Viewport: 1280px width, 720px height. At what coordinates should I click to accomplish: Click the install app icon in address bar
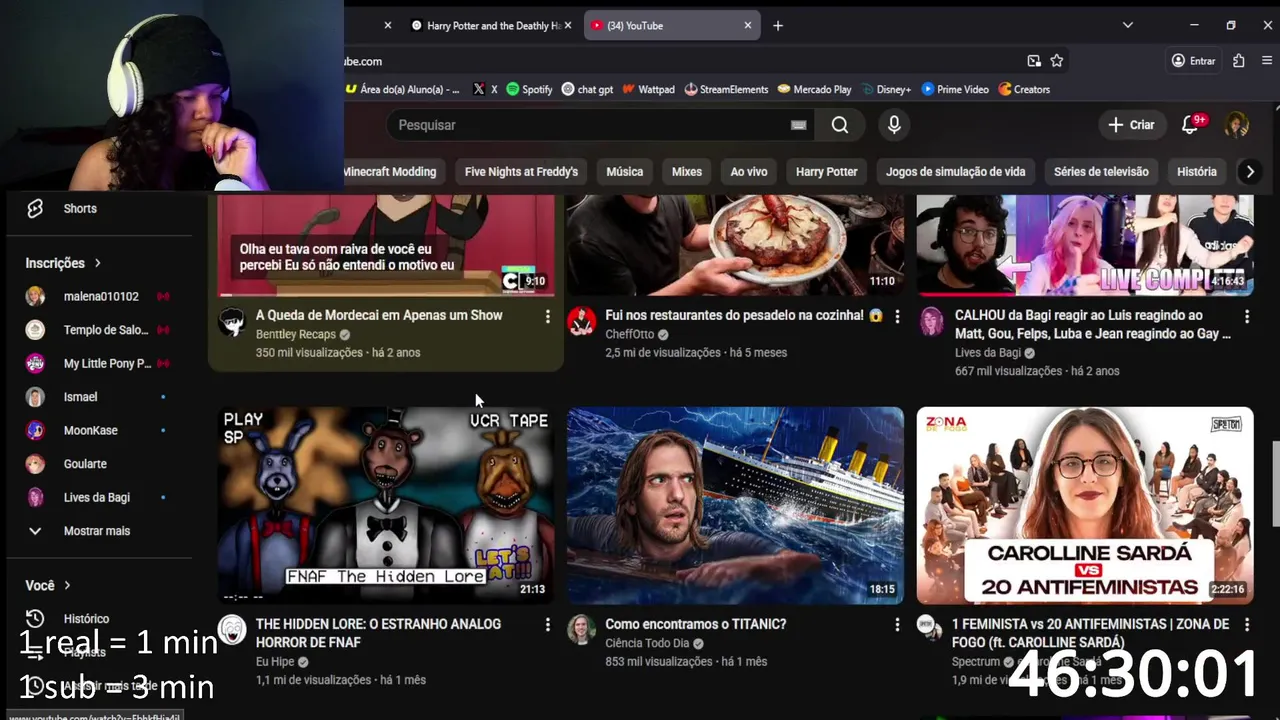pos(1034,61)
